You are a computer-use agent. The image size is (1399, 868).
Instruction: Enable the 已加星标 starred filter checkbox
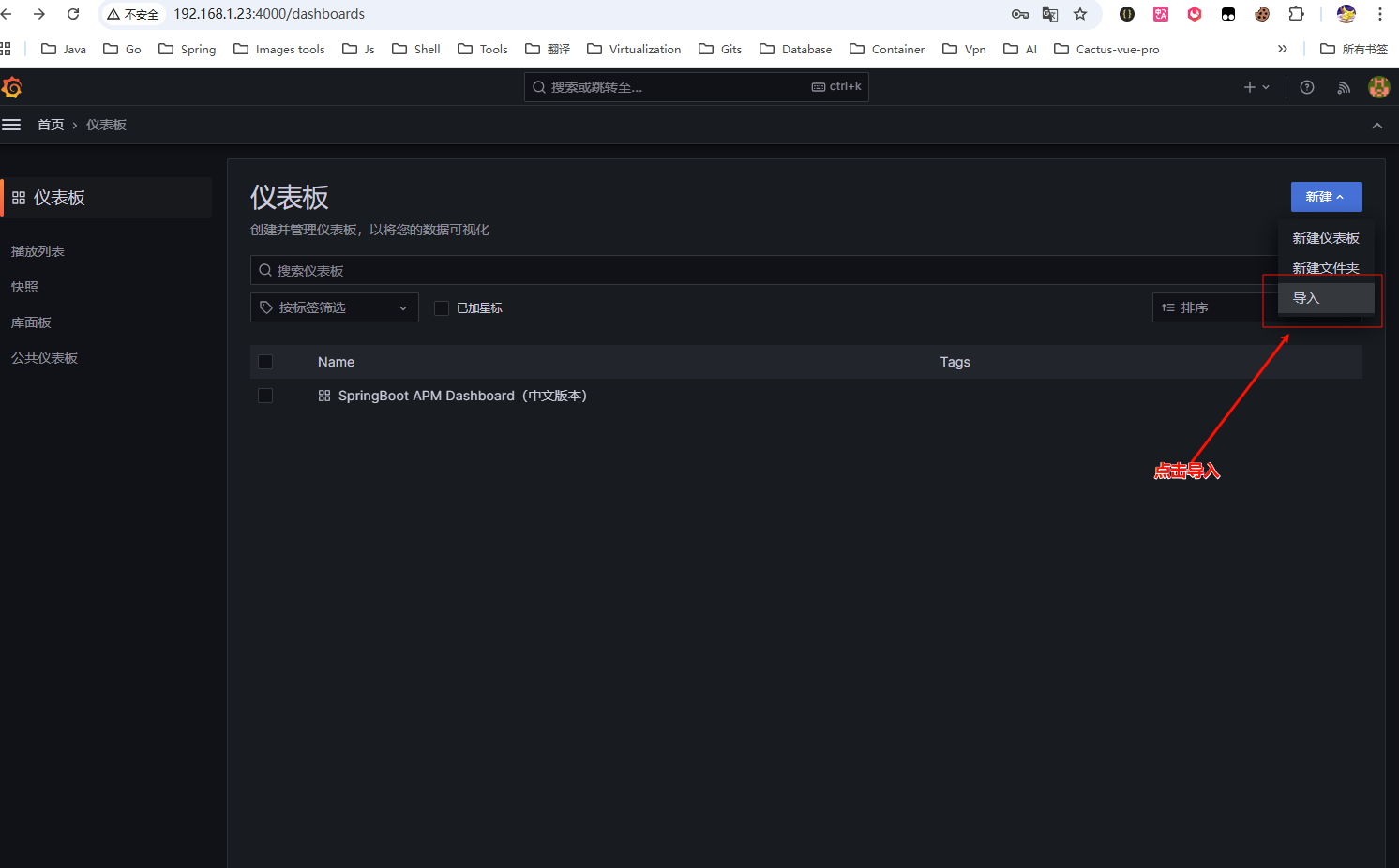[x=442, y=307]
